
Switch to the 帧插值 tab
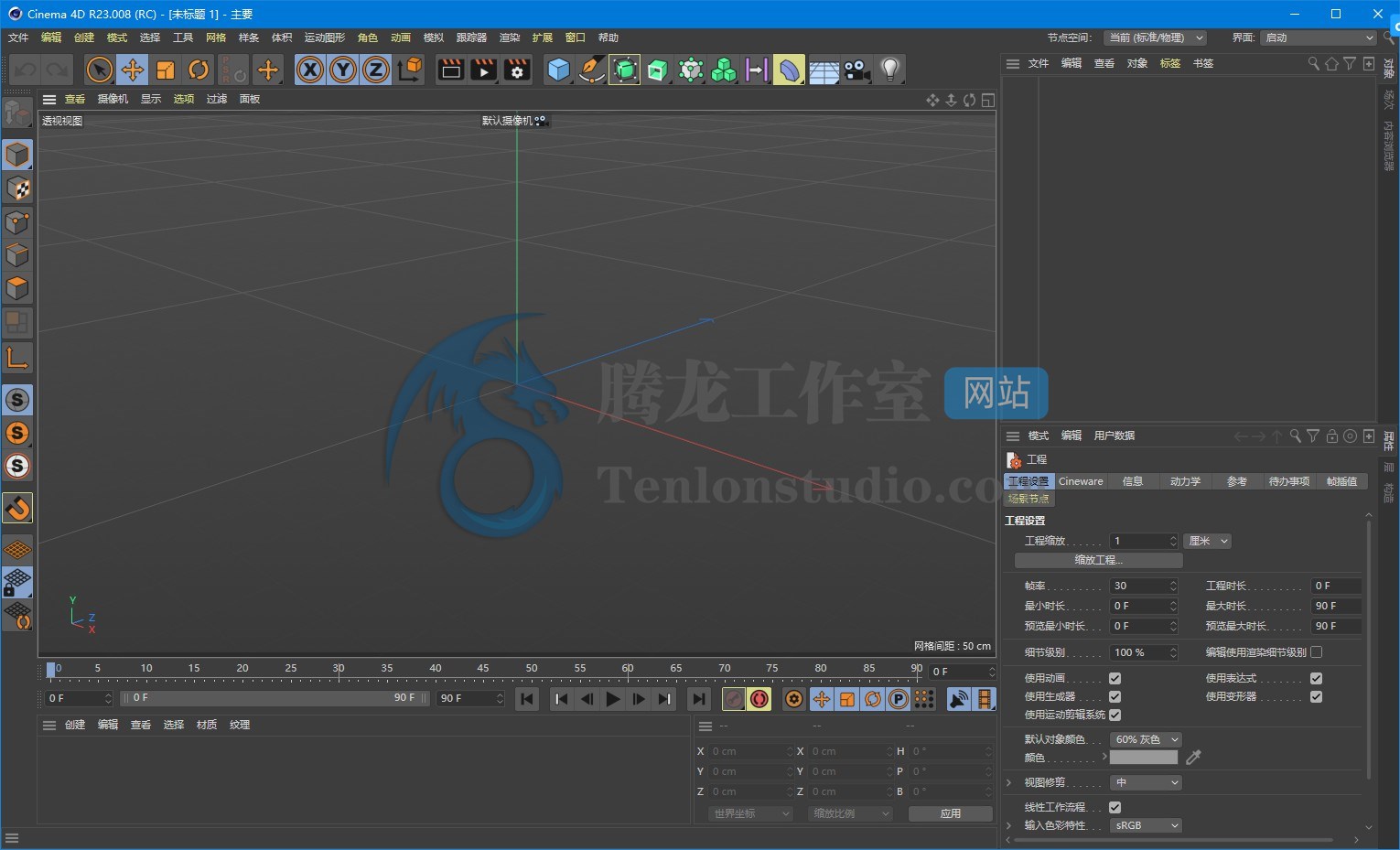pos(1341,481)
